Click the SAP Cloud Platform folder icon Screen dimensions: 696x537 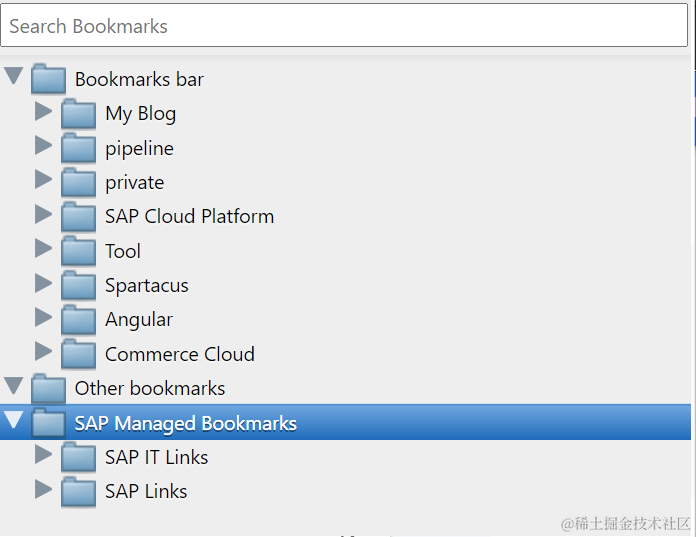point(79,217)
